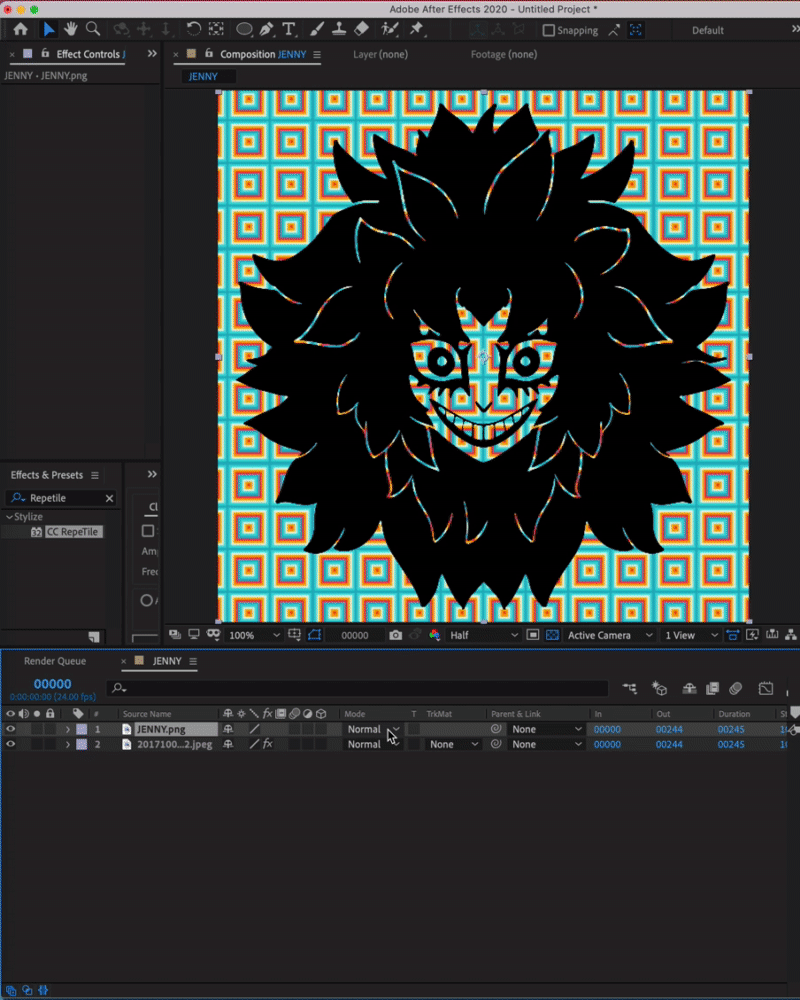The width and height of the screenshot is (800, 1000).
Task: Select the Default workspace
Action: pos(707,30)
